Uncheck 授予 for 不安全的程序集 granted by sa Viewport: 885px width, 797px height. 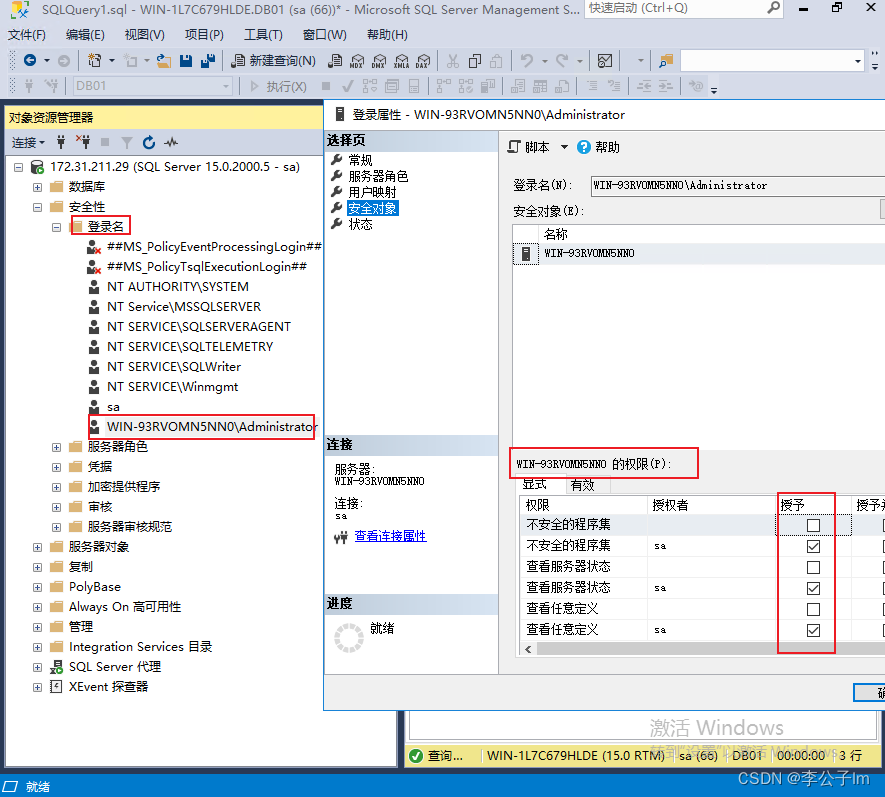click(x=813, y=546)
